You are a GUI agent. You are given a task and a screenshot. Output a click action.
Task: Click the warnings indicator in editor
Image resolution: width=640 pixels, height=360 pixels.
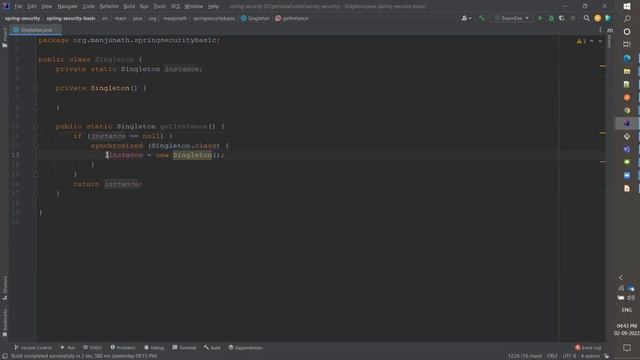pos(581,41)
